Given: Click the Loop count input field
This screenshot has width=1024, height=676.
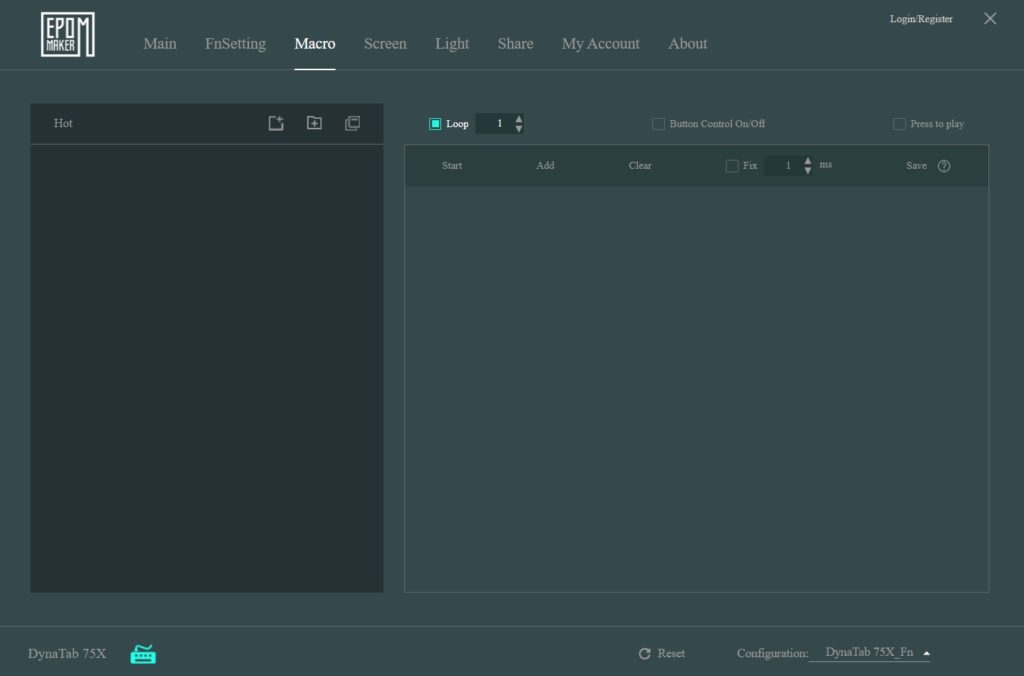Looking at the screenshot, I should [495, 124].
